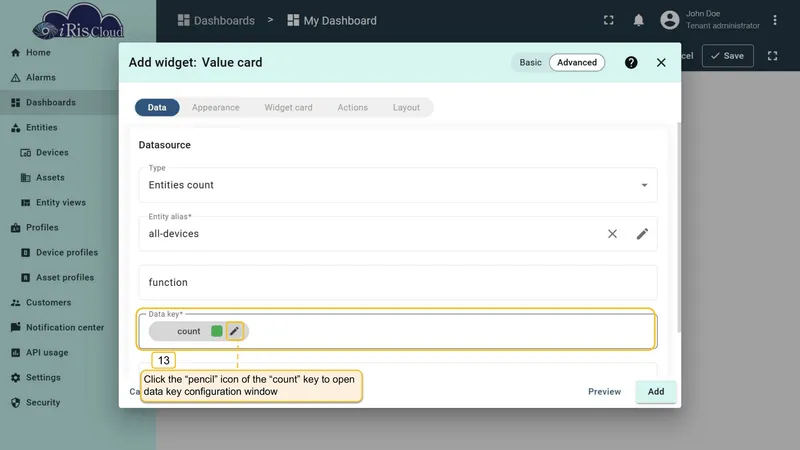Click the My Dashboard breadcrumb
Screen dimensions: 800x450
[x=332, y=20]
